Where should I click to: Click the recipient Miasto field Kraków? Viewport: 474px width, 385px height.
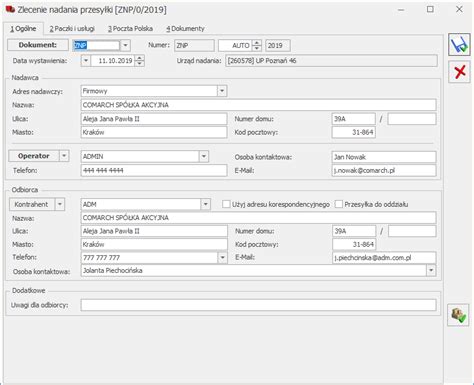click(154, 244)
